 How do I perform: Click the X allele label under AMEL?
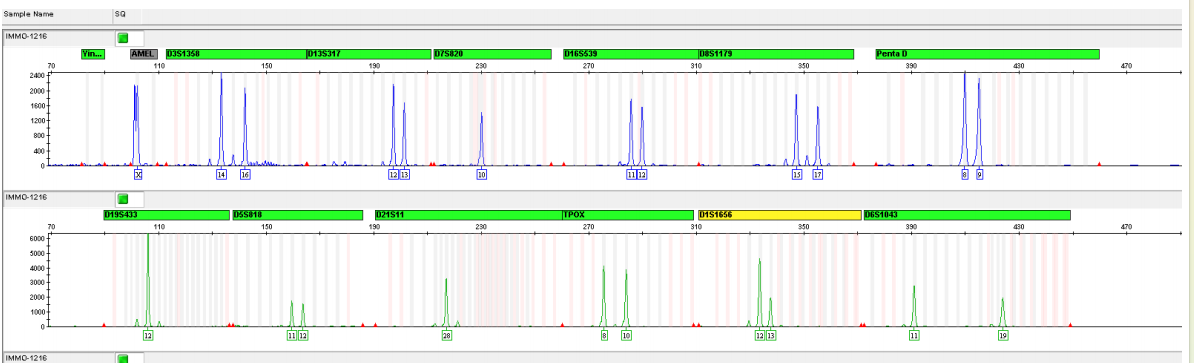(x=138, y=175)
